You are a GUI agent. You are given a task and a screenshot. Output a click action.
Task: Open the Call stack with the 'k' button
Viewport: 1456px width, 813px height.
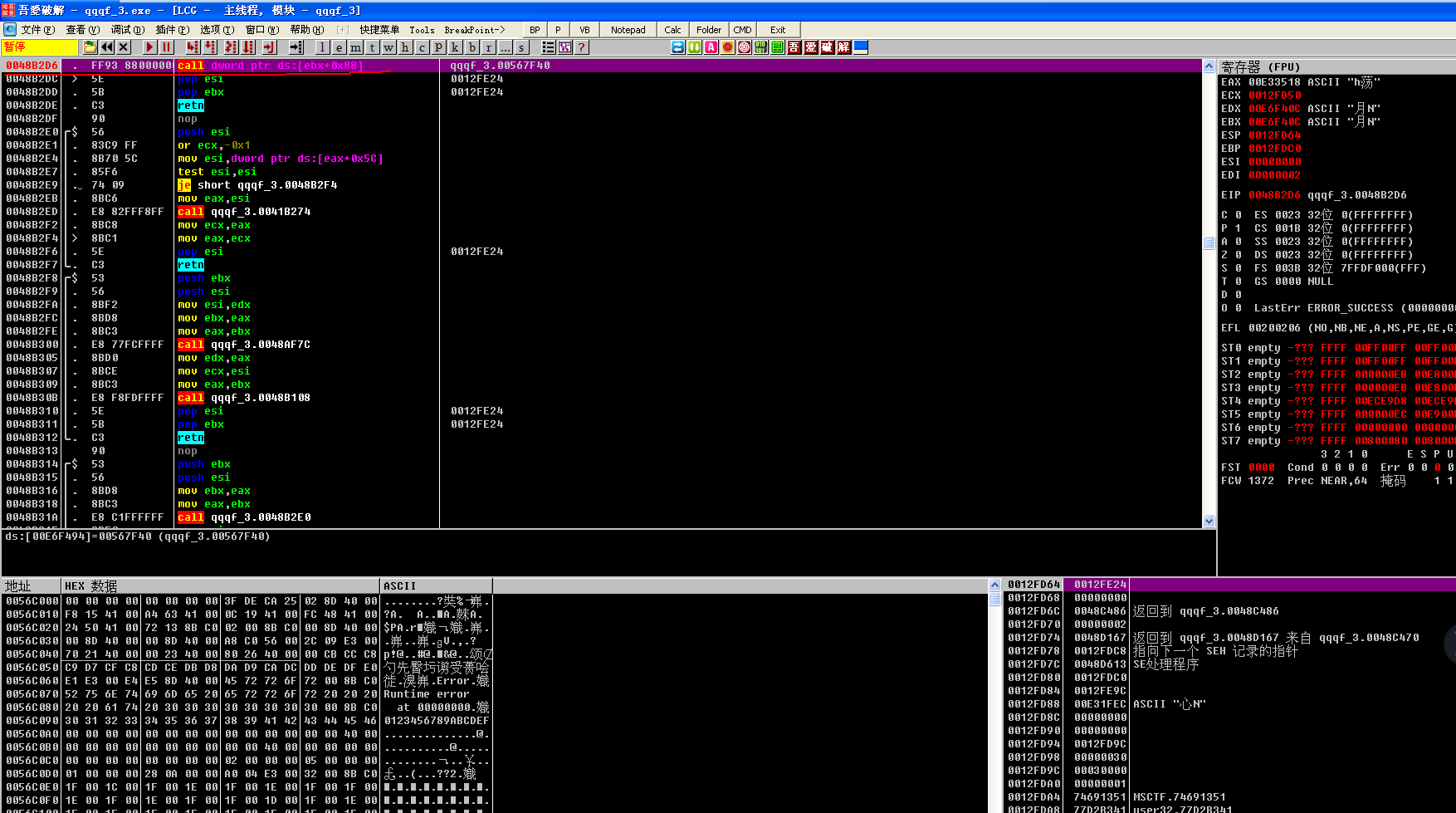[455, 47]
